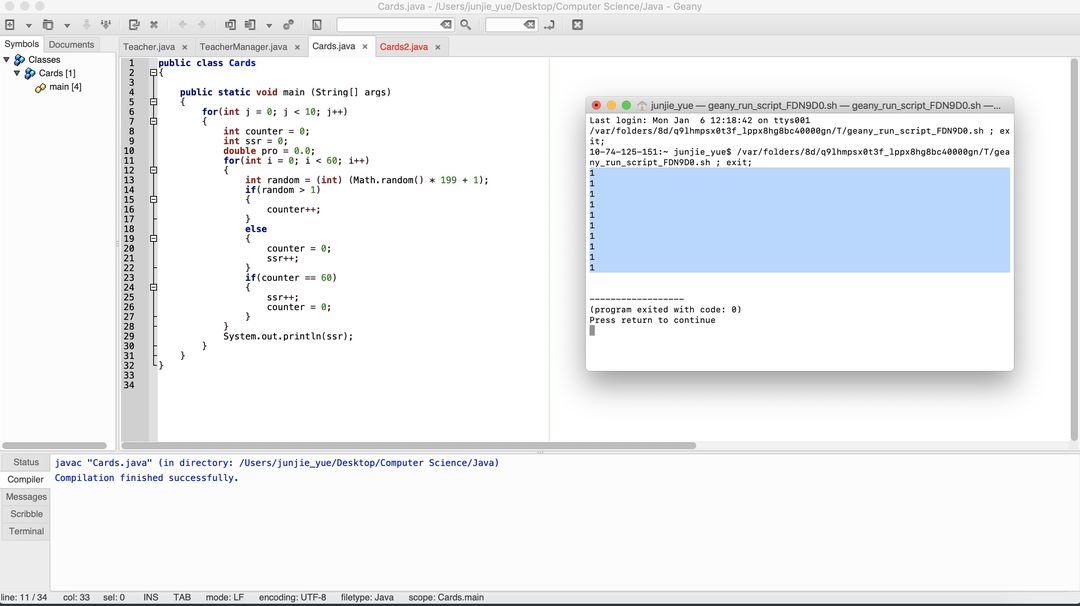Click the Build toolbar icon
The image size is (1080, 606).
coord(250,25)
